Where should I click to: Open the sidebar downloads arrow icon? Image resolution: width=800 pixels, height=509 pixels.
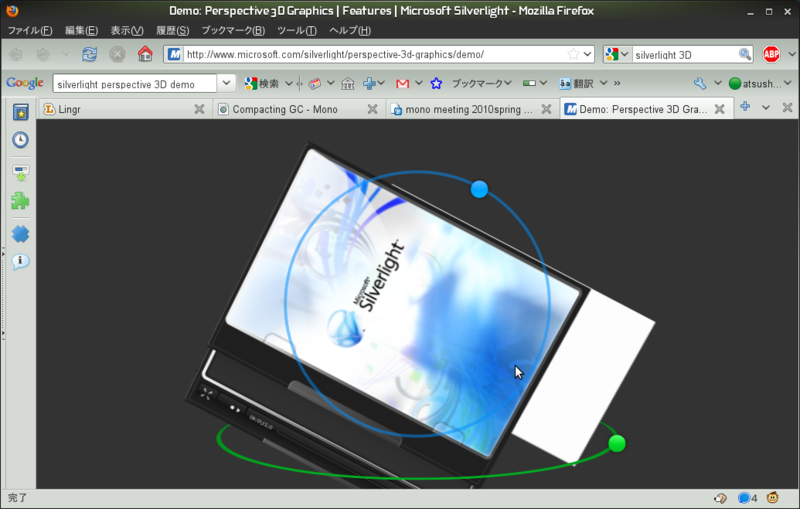click(x=20, y=173)
